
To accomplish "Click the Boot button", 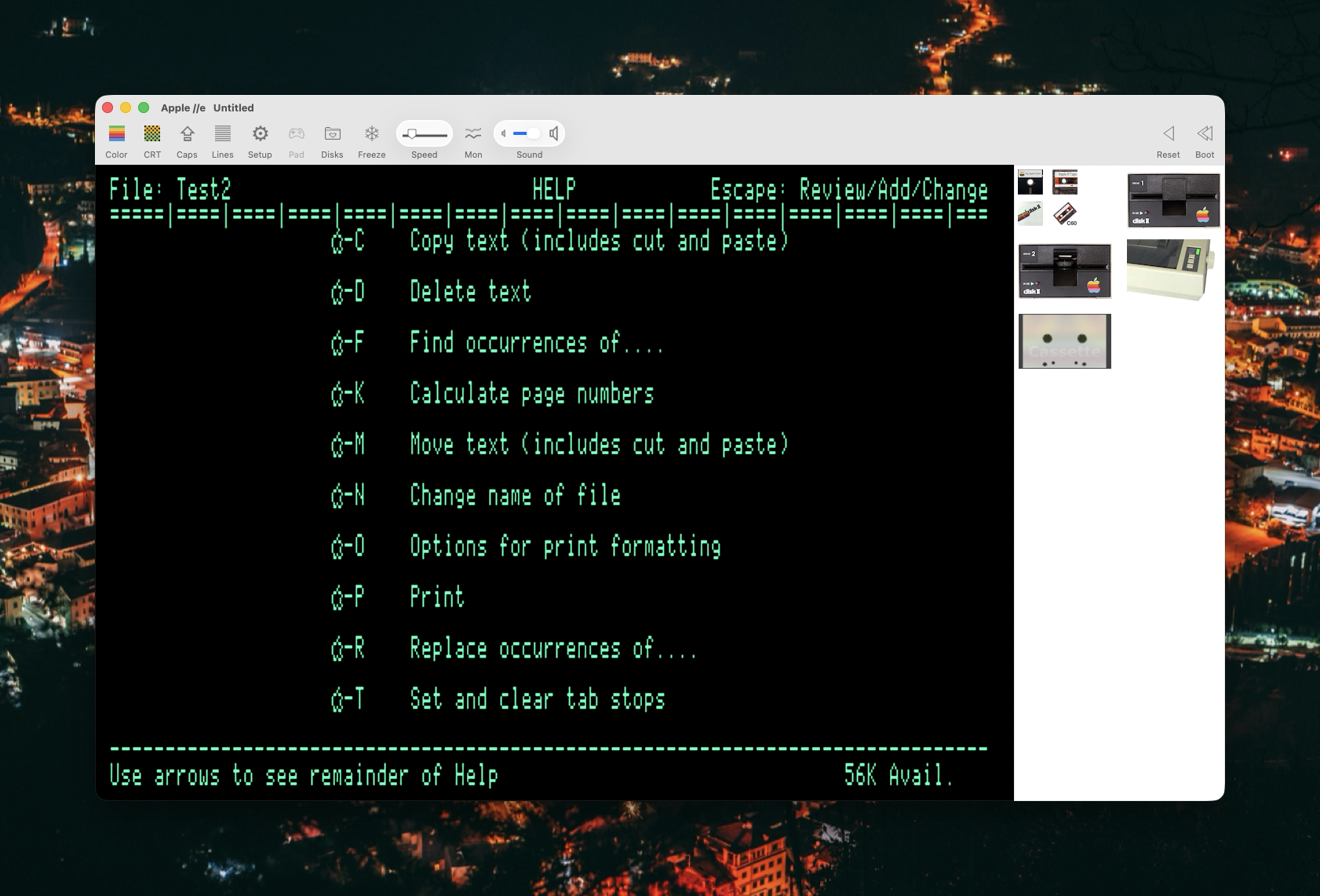I will [x=1205, y=133].
